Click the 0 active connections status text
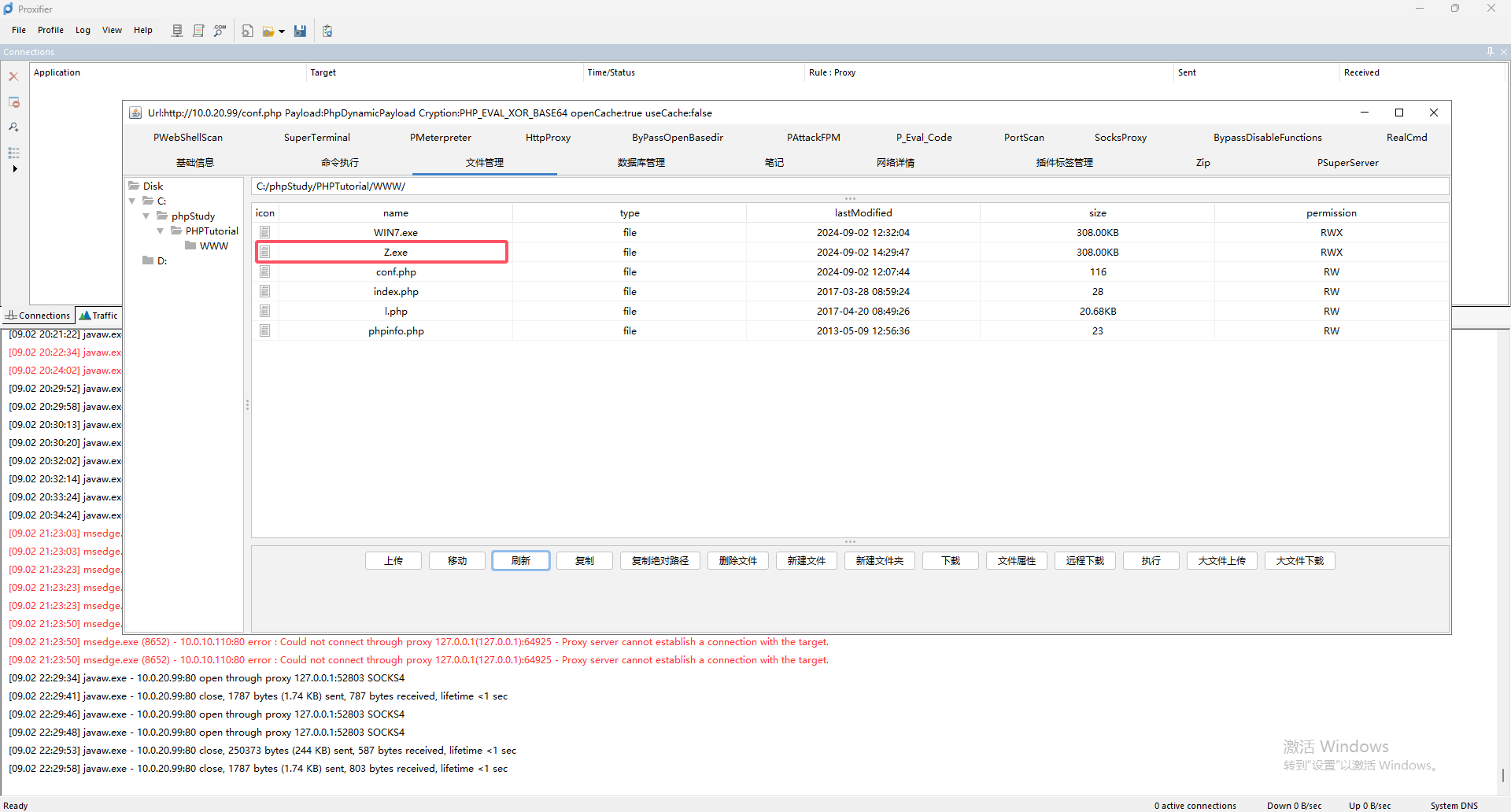This screenshot has width=1511, height=812. point(1195,805)
